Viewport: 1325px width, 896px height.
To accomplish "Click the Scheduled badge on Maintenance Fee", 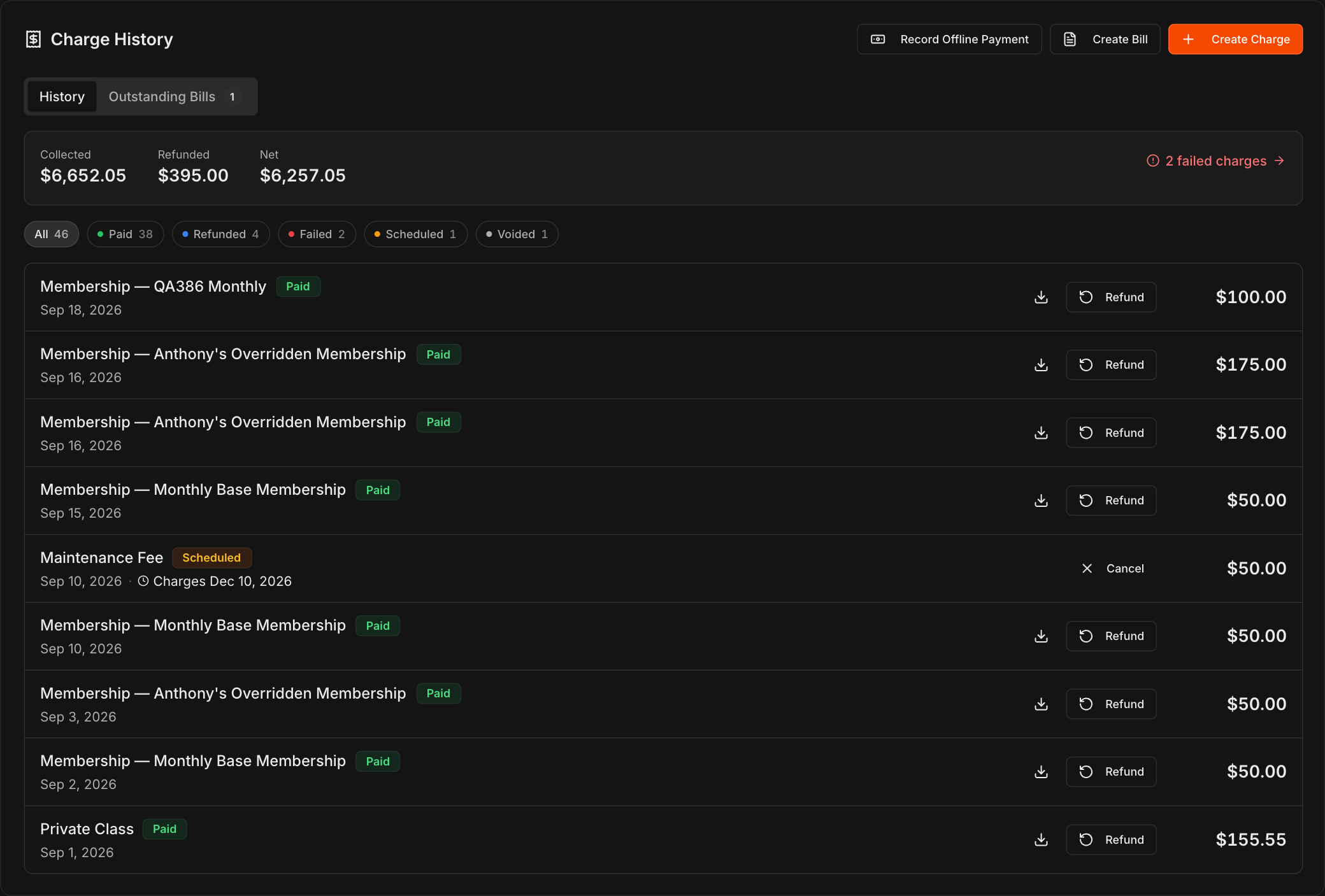I will pyautogui.click(x=211, y=558).
